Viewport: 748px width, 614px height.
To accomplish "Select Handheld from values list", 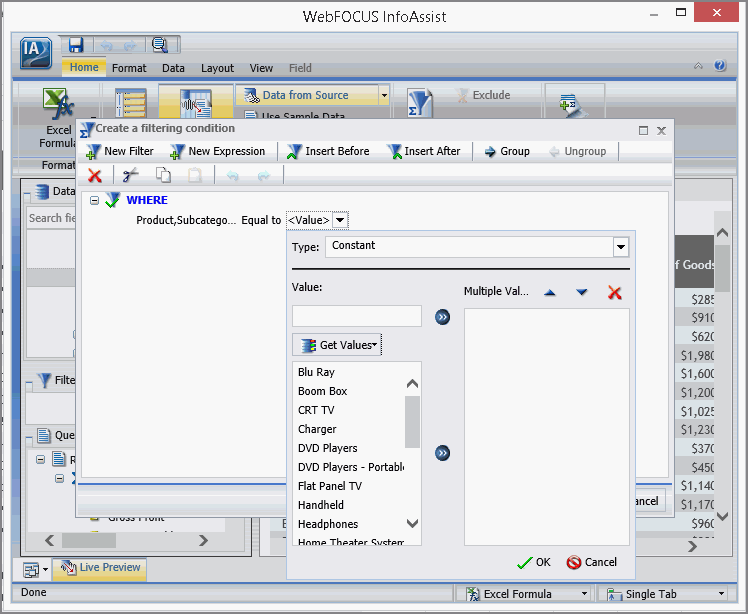I will point(321,505).
